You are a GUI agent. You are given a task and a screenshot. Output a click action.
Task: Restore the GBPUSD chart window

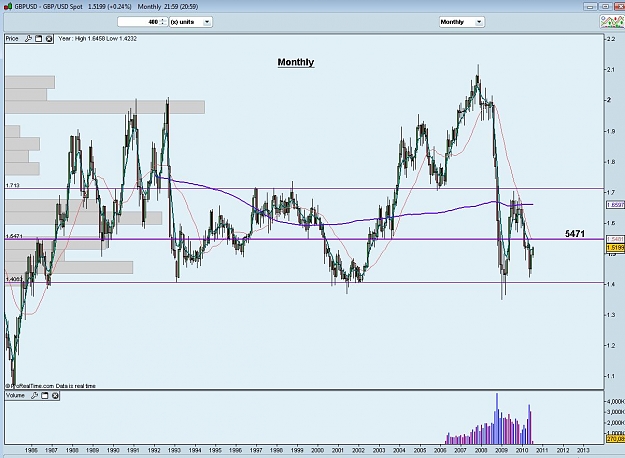605,7
